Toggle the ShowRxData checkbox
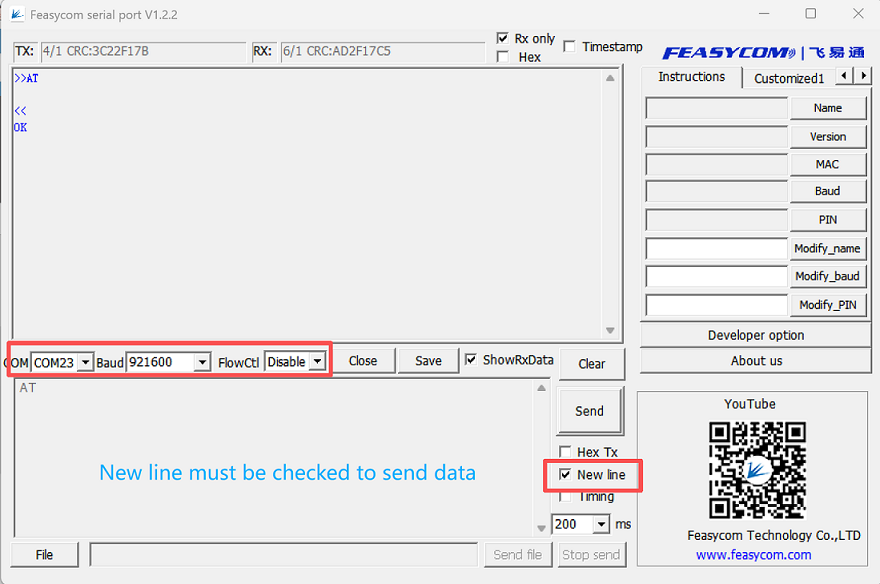 coord(472,360)
